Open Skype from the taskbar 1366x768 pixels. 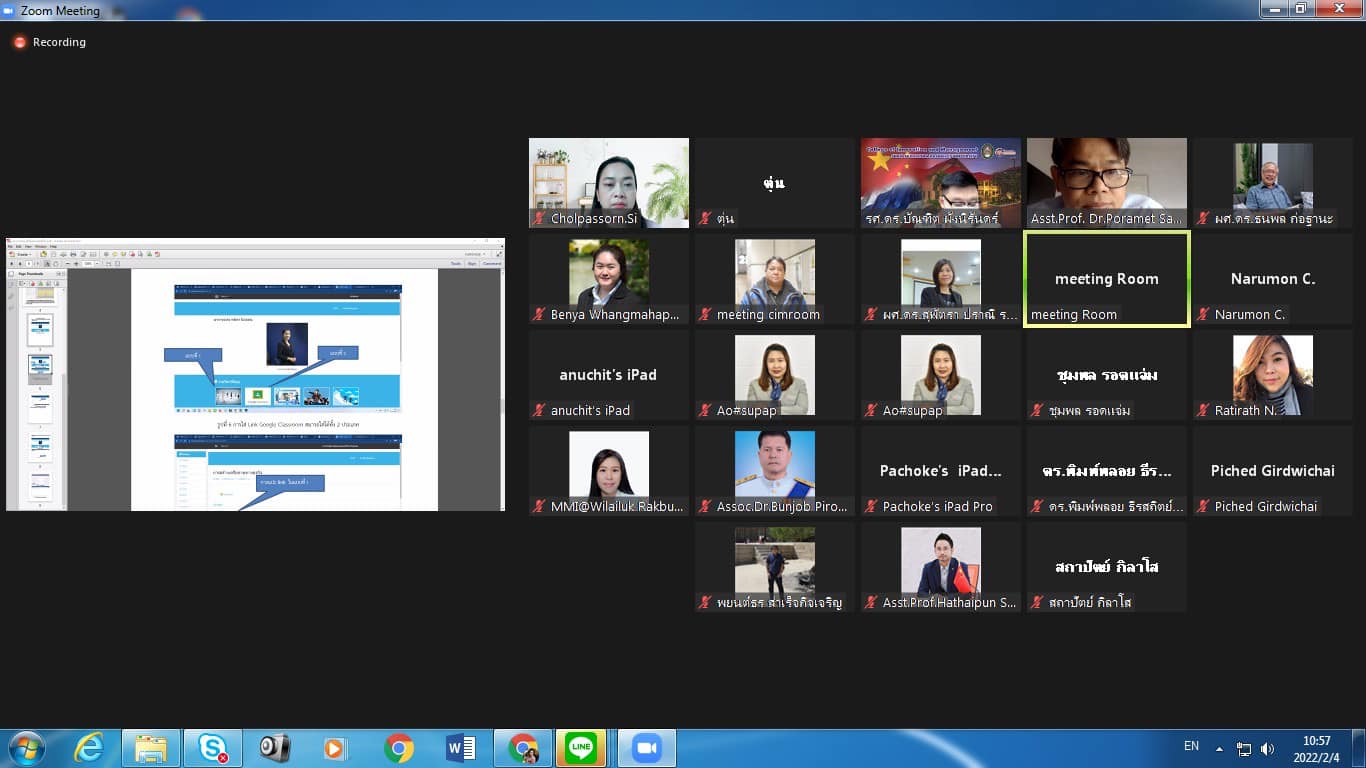click(x=212, y=748)
